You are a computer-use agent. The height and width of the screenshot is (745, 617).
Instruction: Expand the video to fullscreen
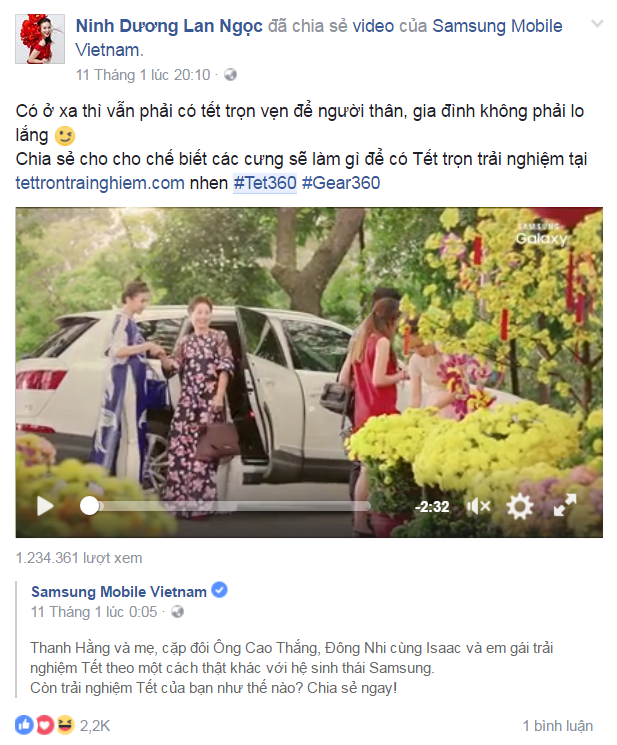click(x=565, y=505)
